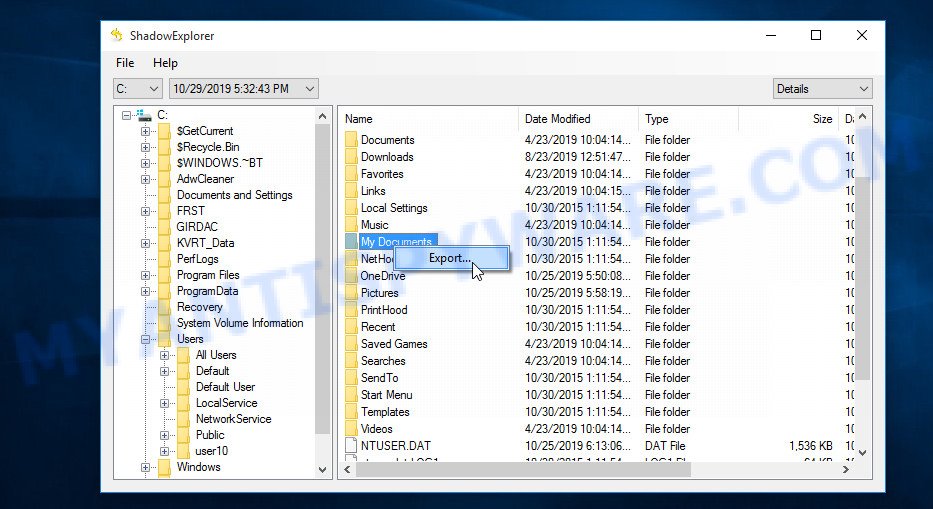Select System Volume Information in tree
Image resolution: width=933 pixels, height=509 pixels.
click(240, 323)
